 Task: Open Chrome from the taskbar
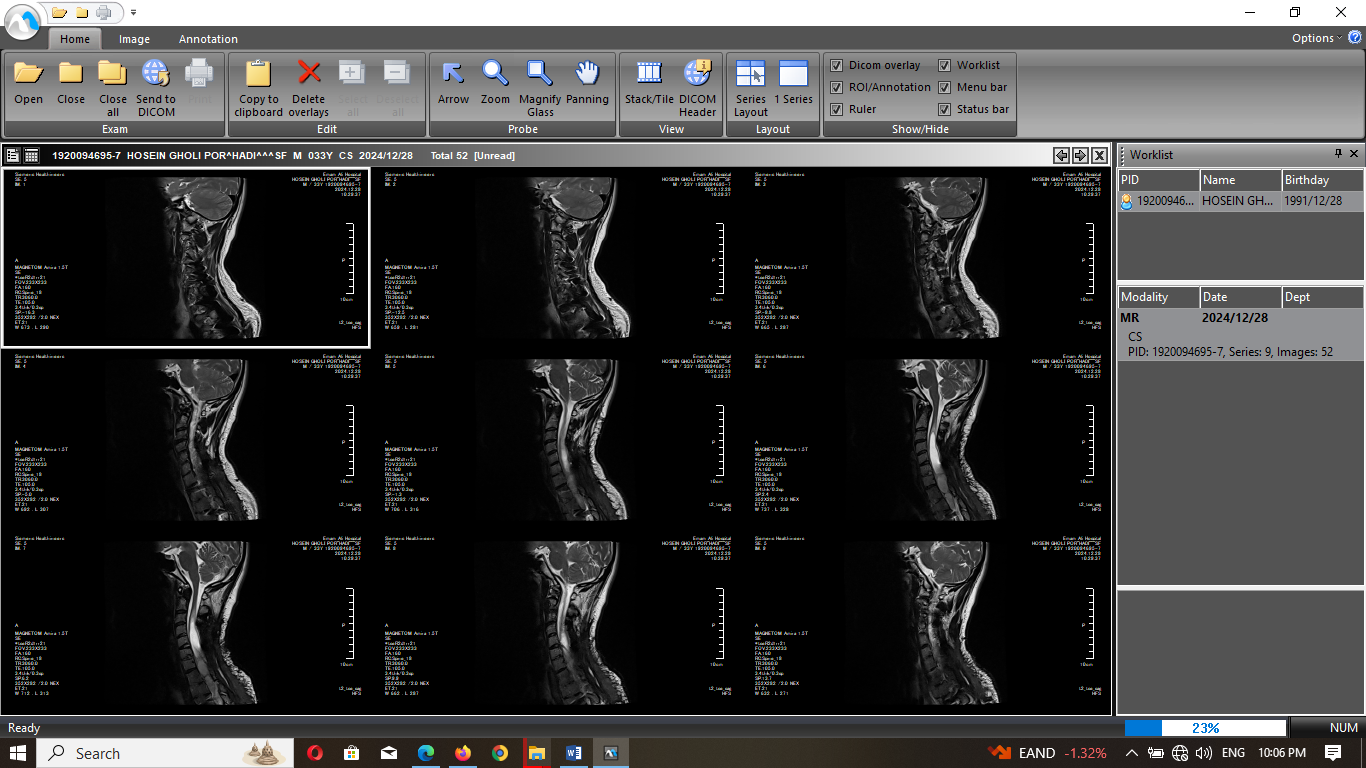click(499, 753)
